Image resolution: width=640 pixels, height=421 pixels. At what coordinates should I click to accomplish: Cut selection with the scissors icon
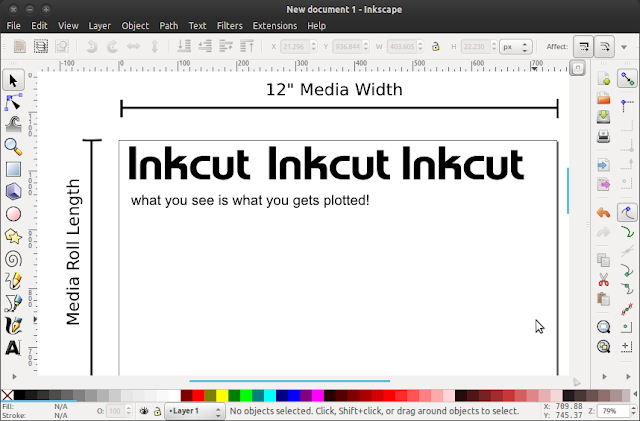[603, 280]
